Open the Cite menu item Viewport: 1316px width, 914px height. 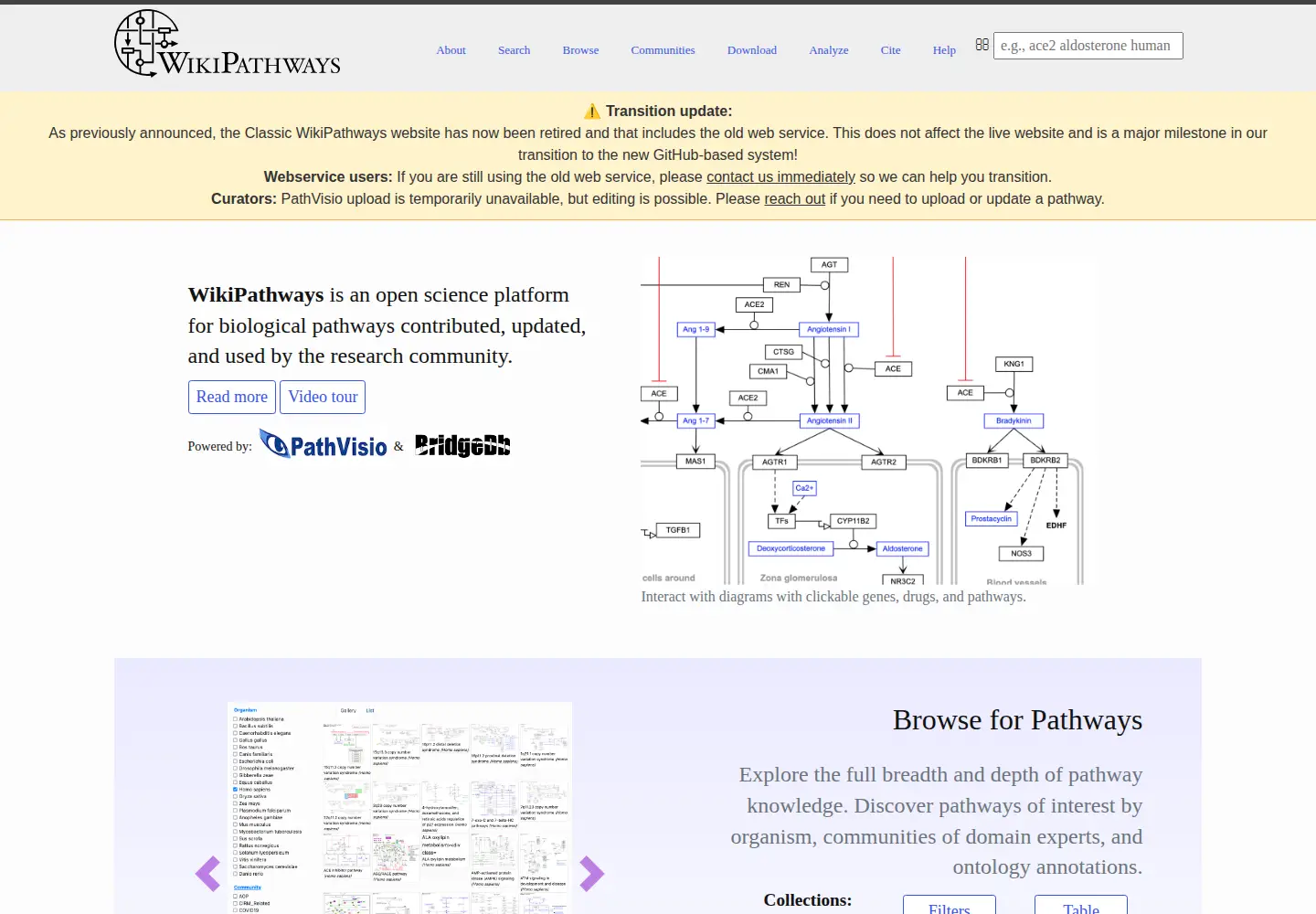coord(890,50)
